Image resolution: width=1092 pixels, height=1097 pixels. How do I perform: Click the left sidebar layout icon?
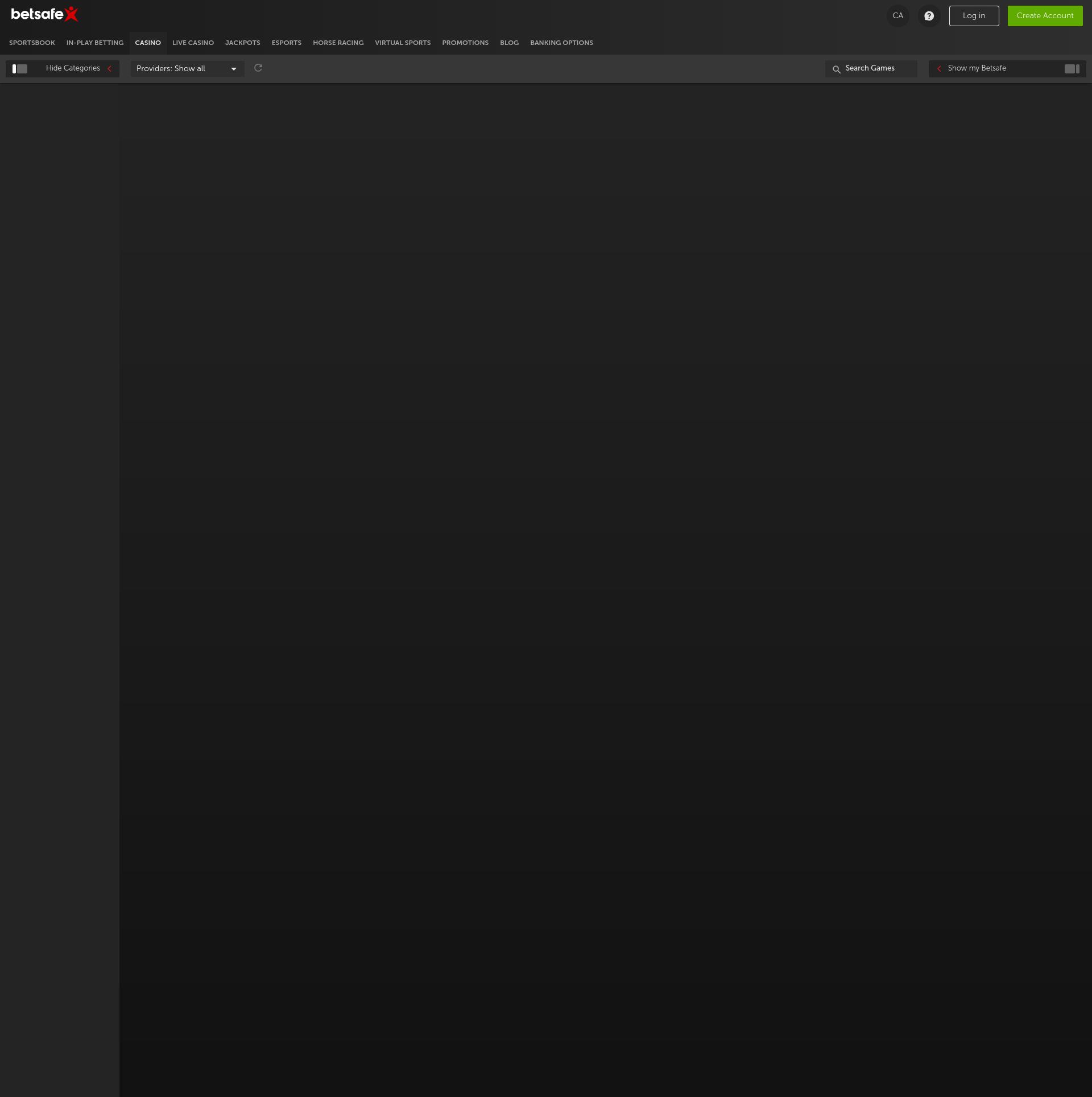20,69
